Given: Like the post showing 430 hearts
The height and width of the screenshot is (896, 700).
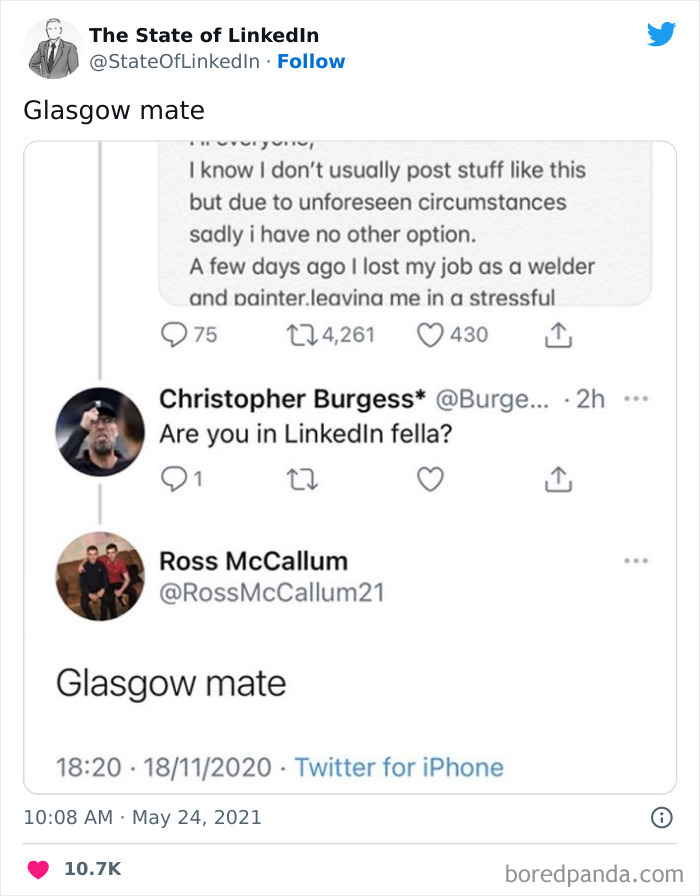Looking at the screenshot, I should 428,335.
